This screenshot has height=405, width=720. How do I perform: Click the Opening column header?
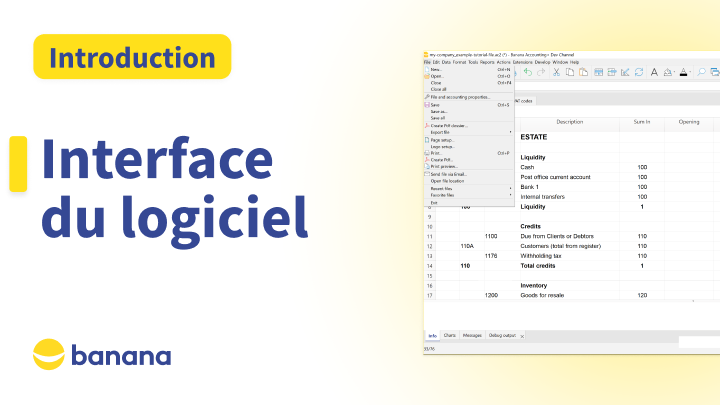(x=689, y=122)
